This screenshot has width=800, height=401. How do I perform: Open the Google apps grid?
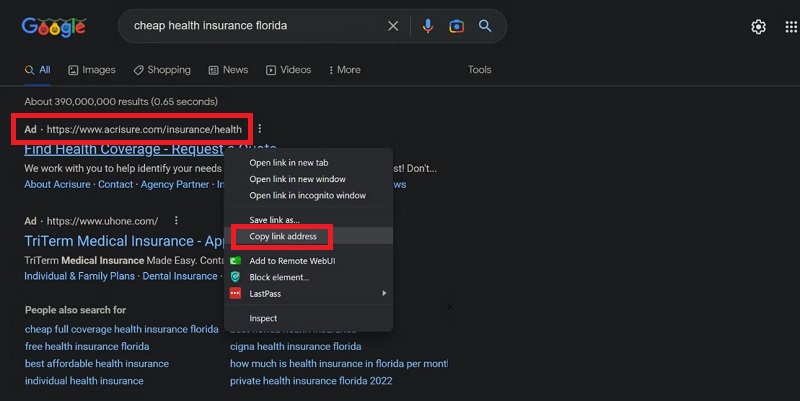[791, 27]
